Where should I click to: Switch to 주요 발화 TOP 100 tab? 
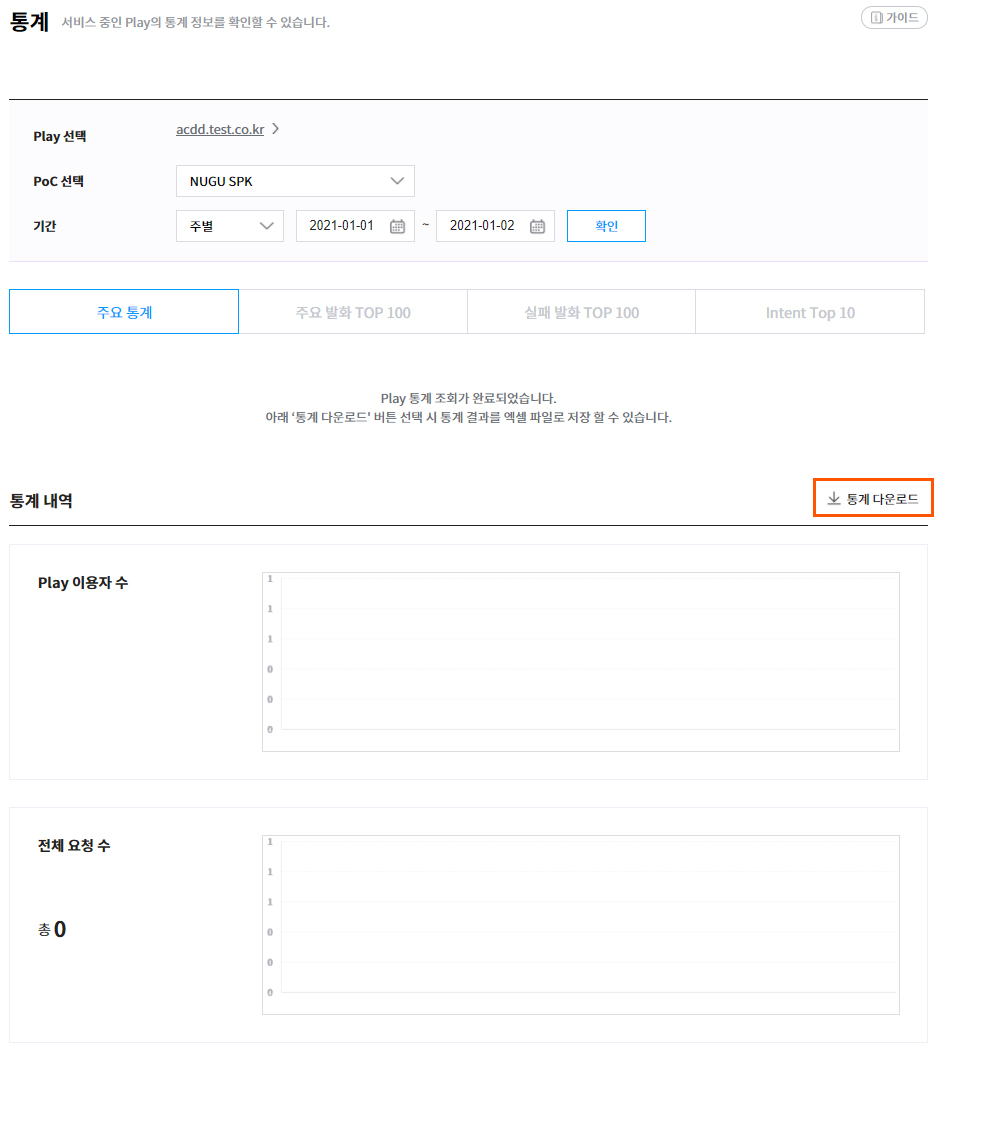coord(353,312)
